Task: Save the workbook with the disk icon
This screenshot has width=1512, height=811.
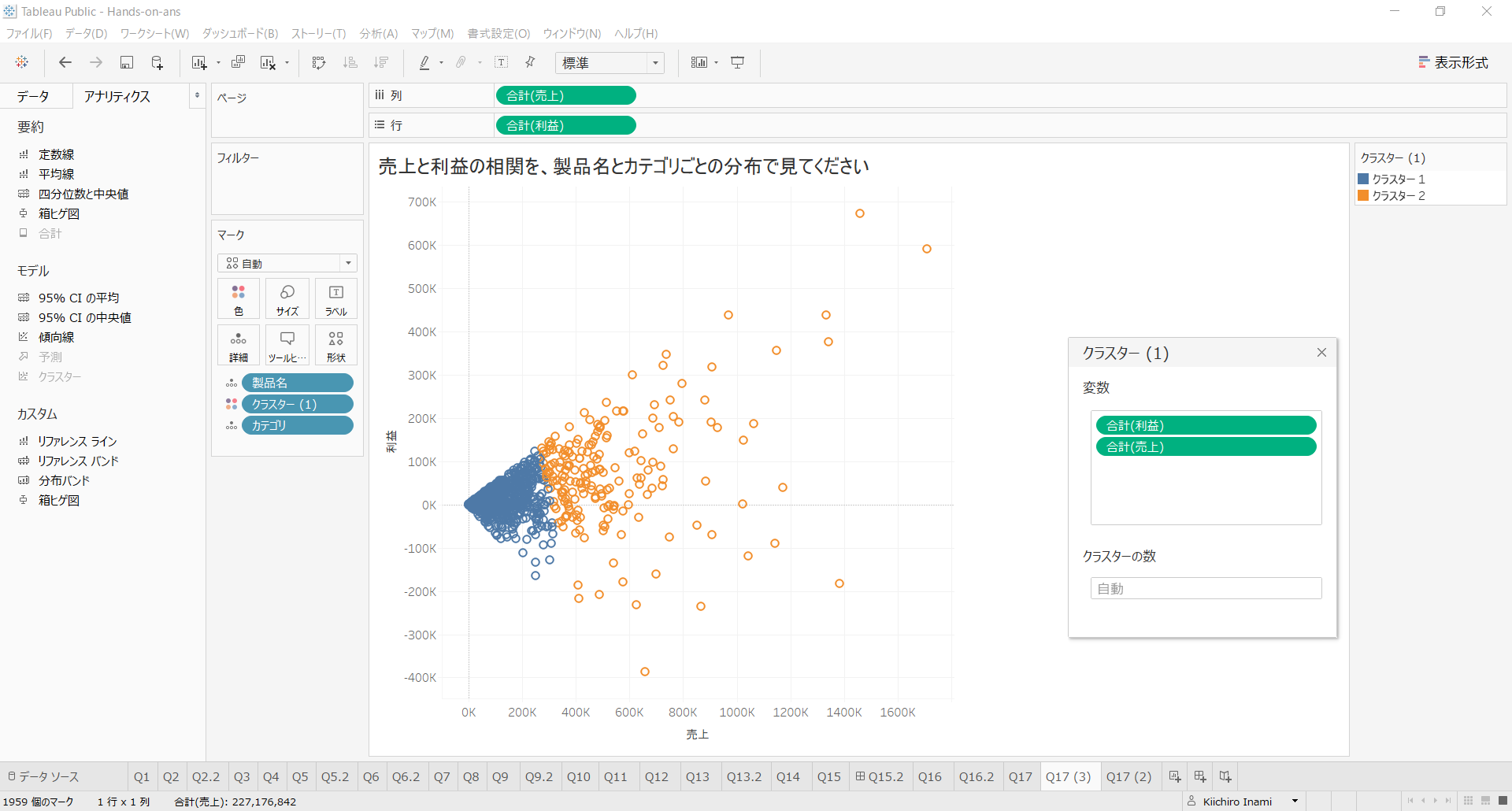Action: 126,62
